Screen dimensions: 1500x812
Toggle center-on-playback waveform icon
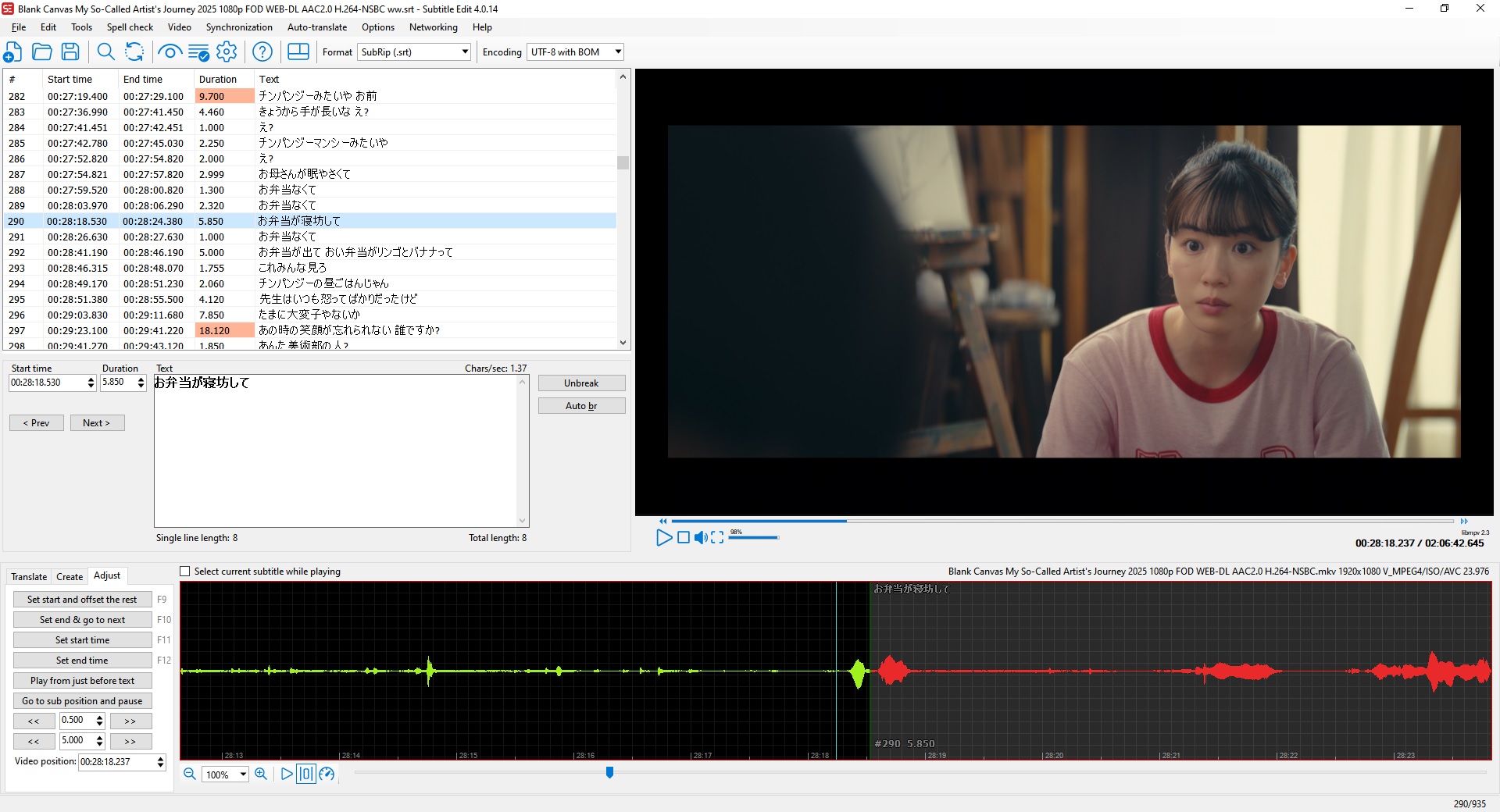tap(306, 774)
